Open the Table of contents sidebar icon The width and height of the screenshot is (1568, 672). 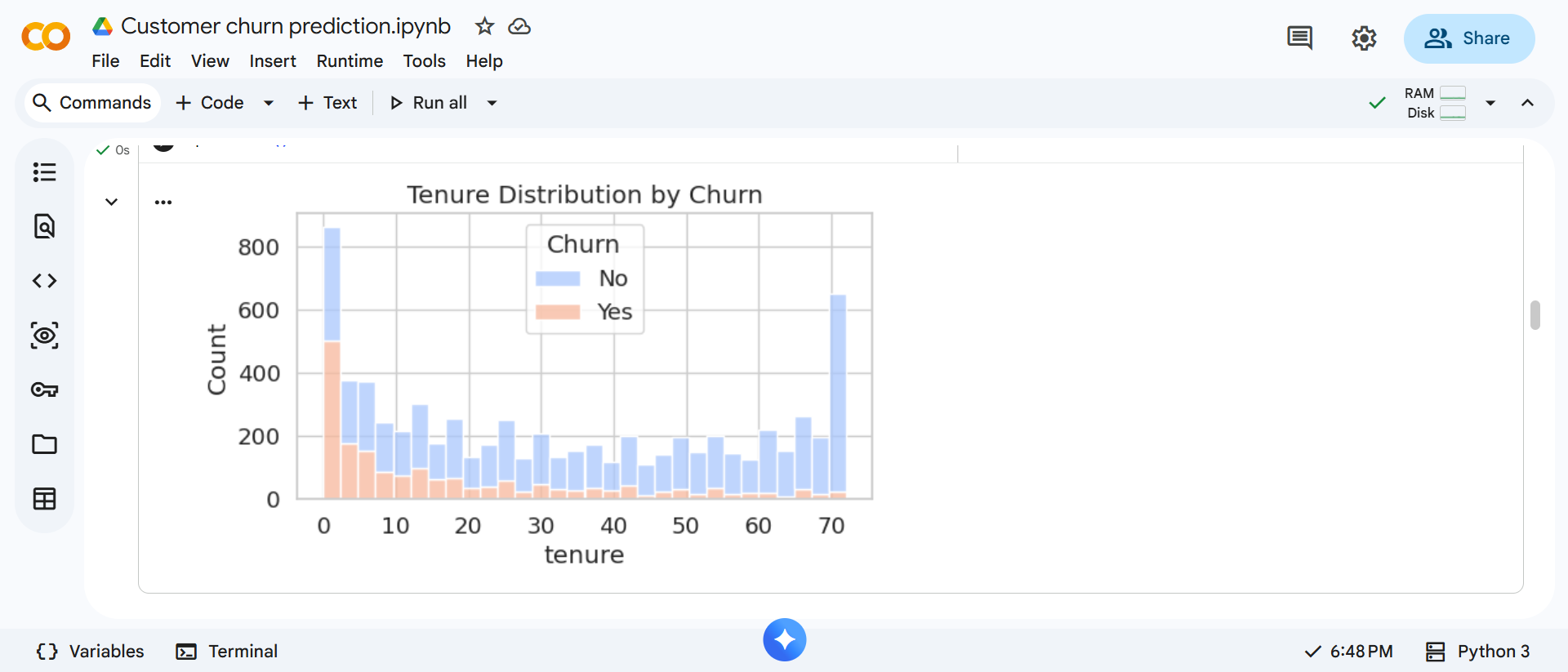tap(44, 172)
